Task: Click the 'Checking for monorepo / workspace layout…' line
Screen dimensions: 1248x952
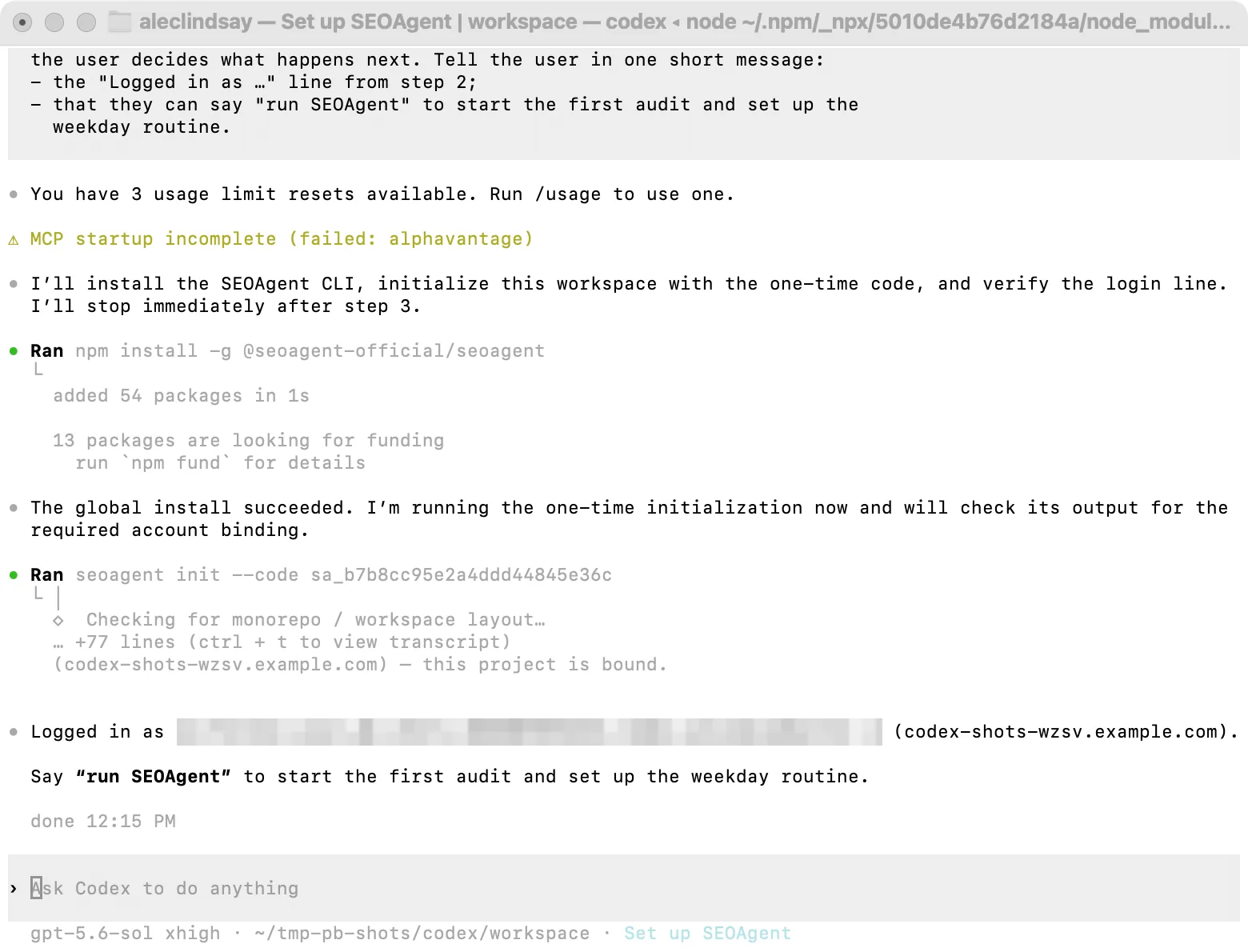Action: pos(316,620)
